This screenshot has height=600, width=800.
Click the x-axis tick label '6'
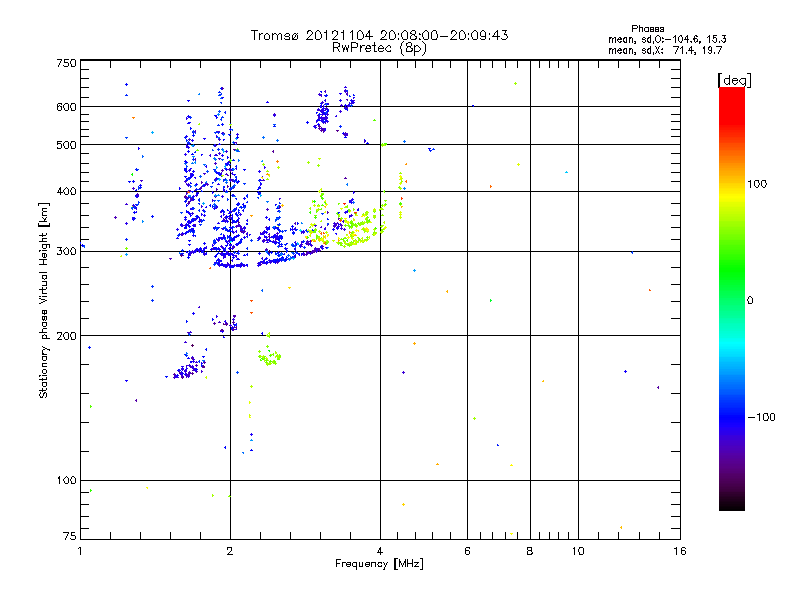pos(467,551)
